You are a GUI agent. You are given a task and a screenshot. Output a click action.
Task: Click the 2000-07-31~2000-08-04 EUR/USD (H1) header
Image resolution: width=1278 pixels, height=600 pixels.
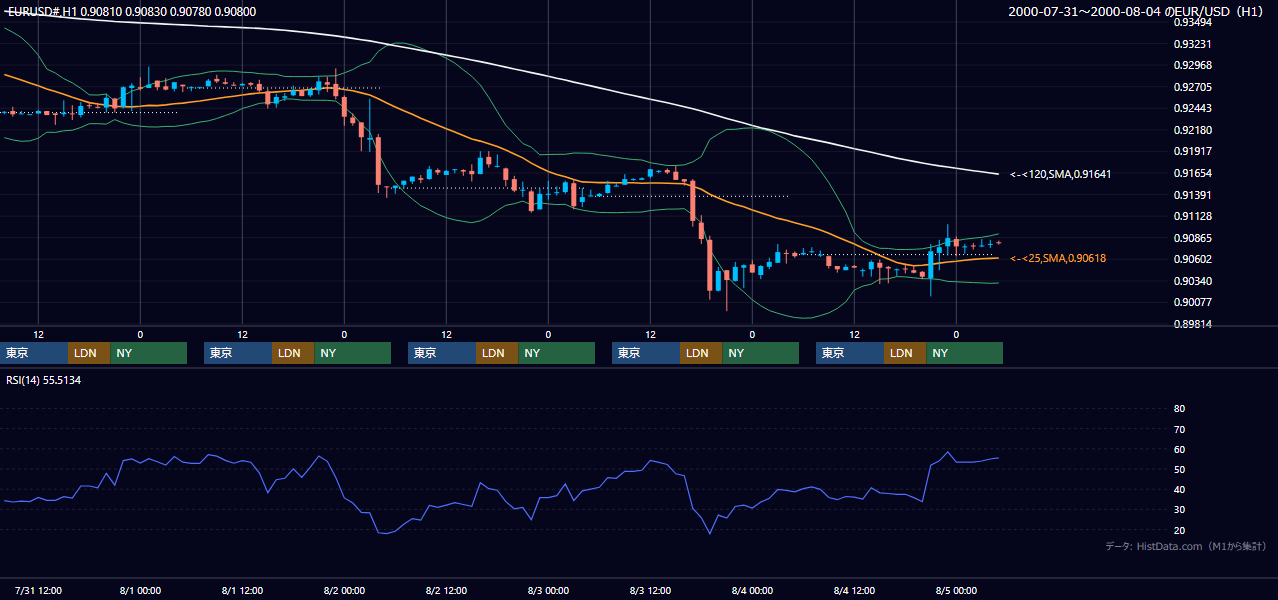click(x=1137, y=12)
